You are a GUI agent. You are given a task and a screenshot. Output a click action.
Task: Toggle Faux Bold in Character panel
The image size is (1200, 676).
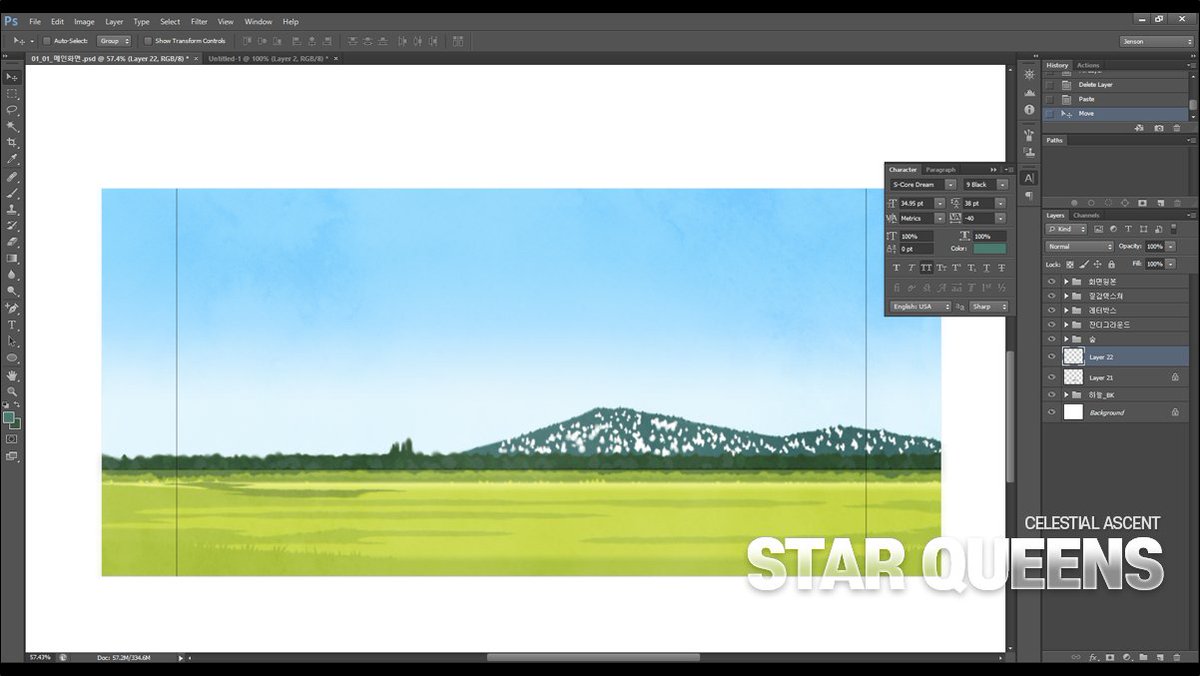click(896, 268)
